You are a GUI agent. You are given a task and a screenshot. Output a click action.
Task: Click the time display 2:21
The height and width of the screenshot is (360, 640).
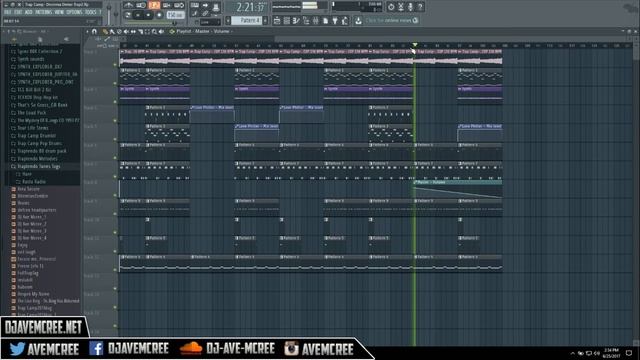pyautogui.click(x=249, y=7)
